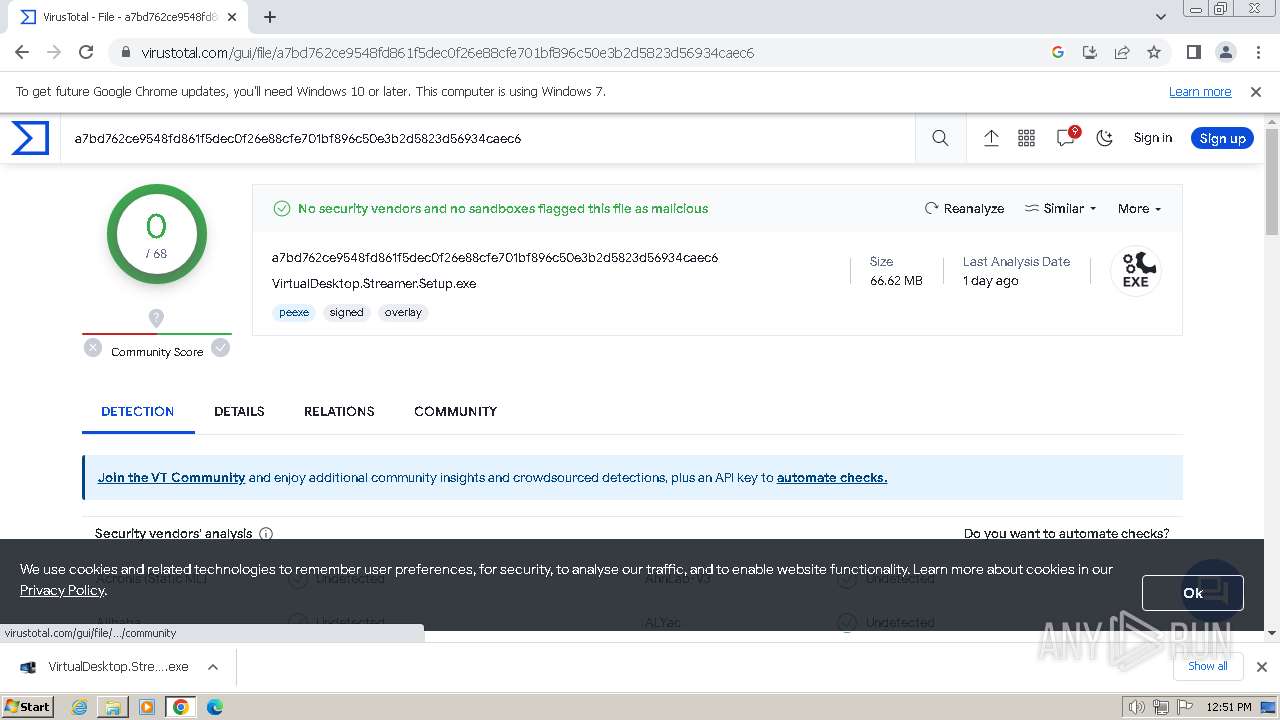Click the browser back arrow
The image size is (1280, 720).
point(22,52)
